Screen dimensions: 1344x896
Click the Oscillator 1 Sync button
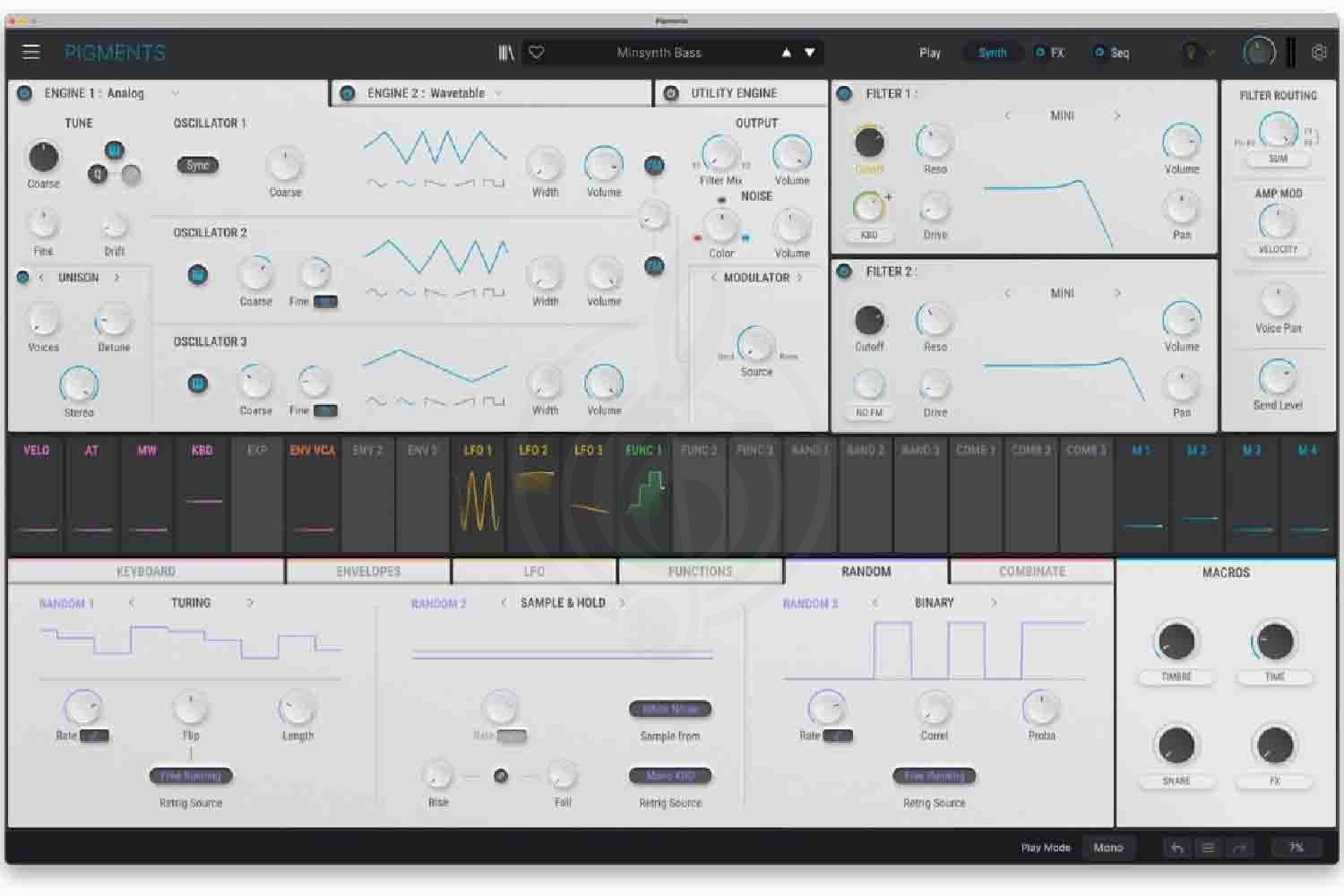pyautogui.click(x=198, y=166)
